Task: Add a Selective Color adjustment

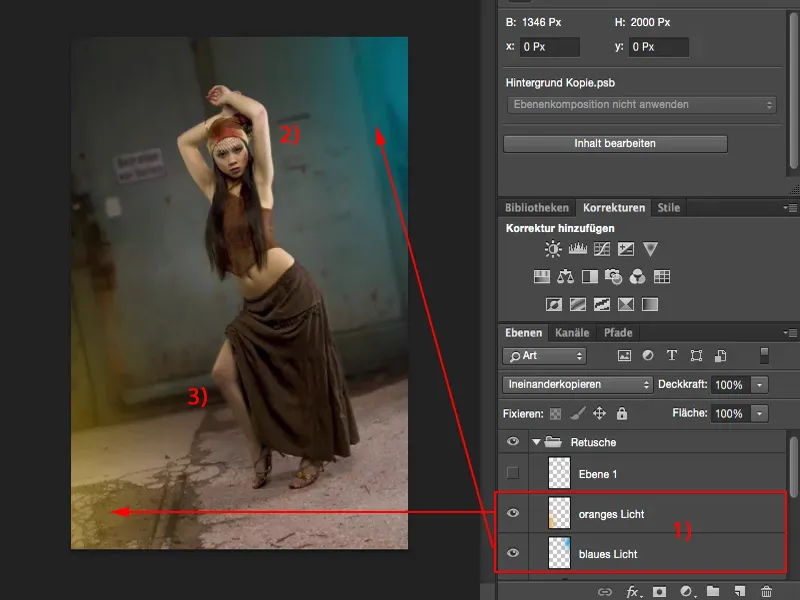Action: click(x=626, y=305)
